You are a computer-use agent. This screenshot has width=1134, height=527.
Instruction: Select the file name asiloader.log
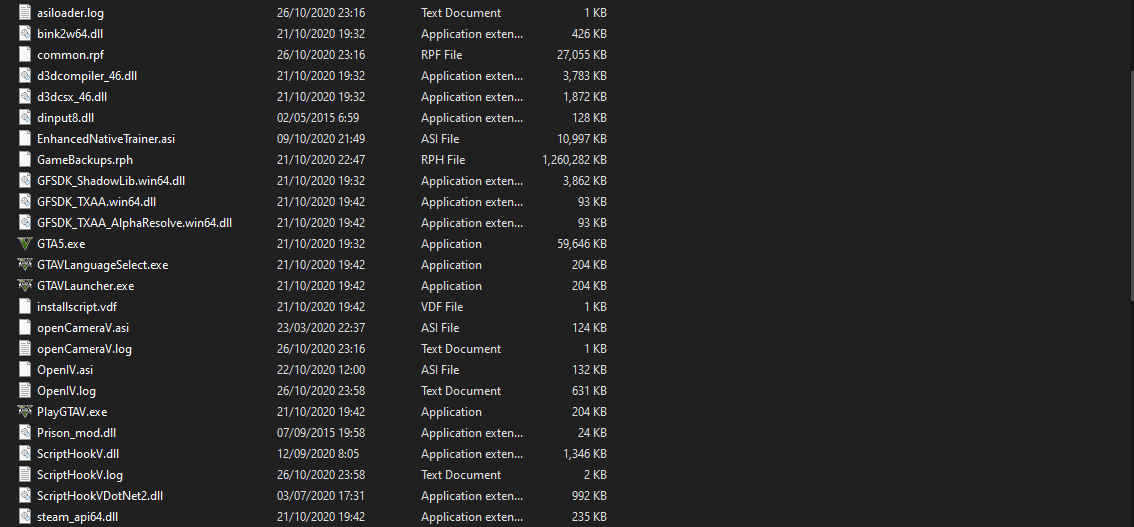coord(70,12)
